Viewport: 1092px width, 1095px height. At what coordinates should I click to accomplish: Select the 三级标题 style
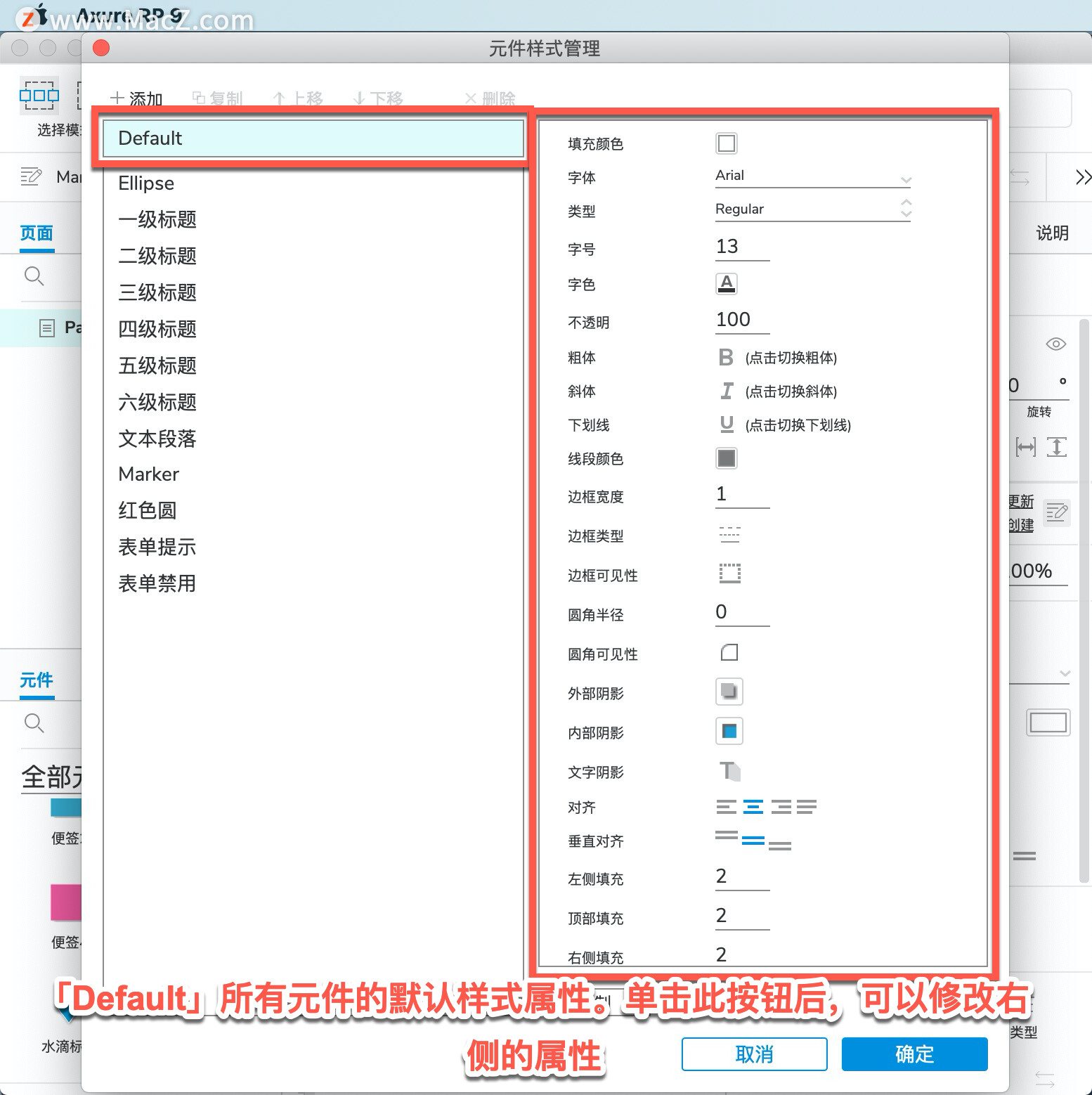tap(313, 292)
